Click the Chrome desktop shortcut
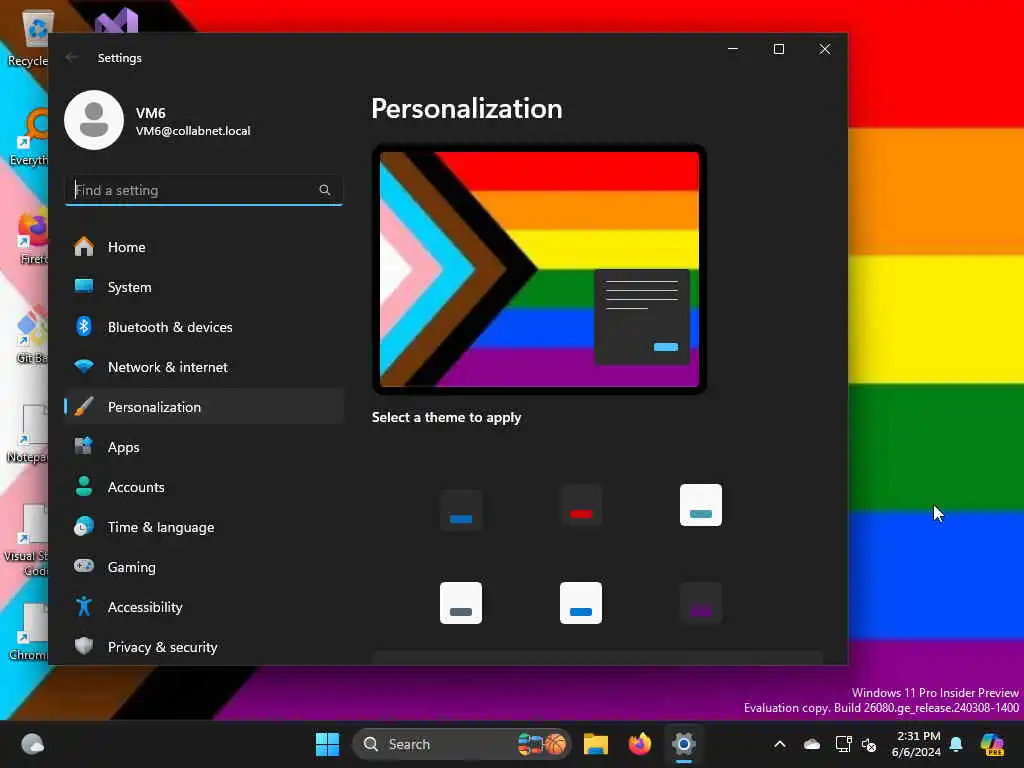 pos(30,632)
